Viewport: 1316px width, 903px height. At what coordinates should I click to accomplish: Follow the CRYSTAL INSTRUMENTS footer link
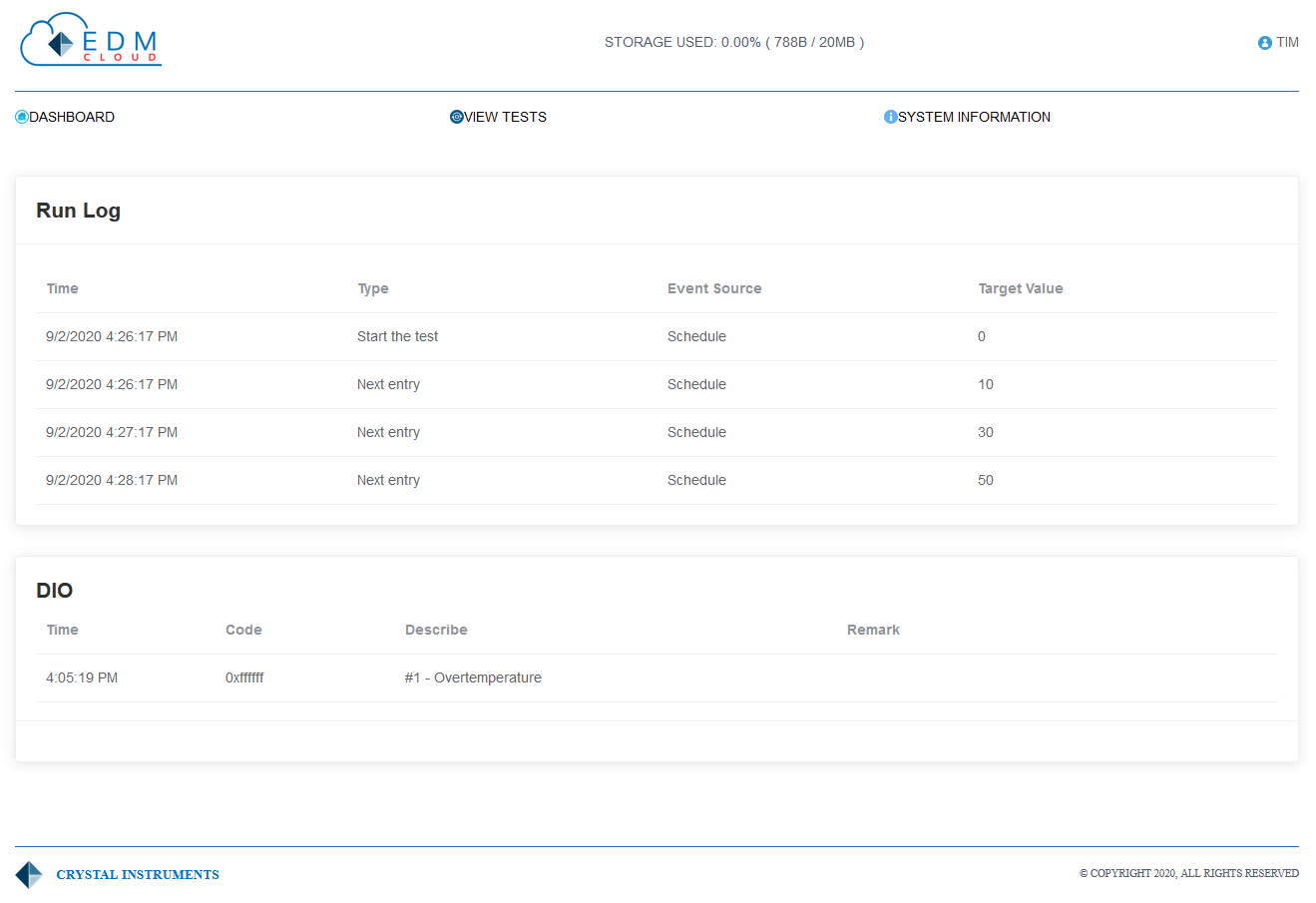138,875
